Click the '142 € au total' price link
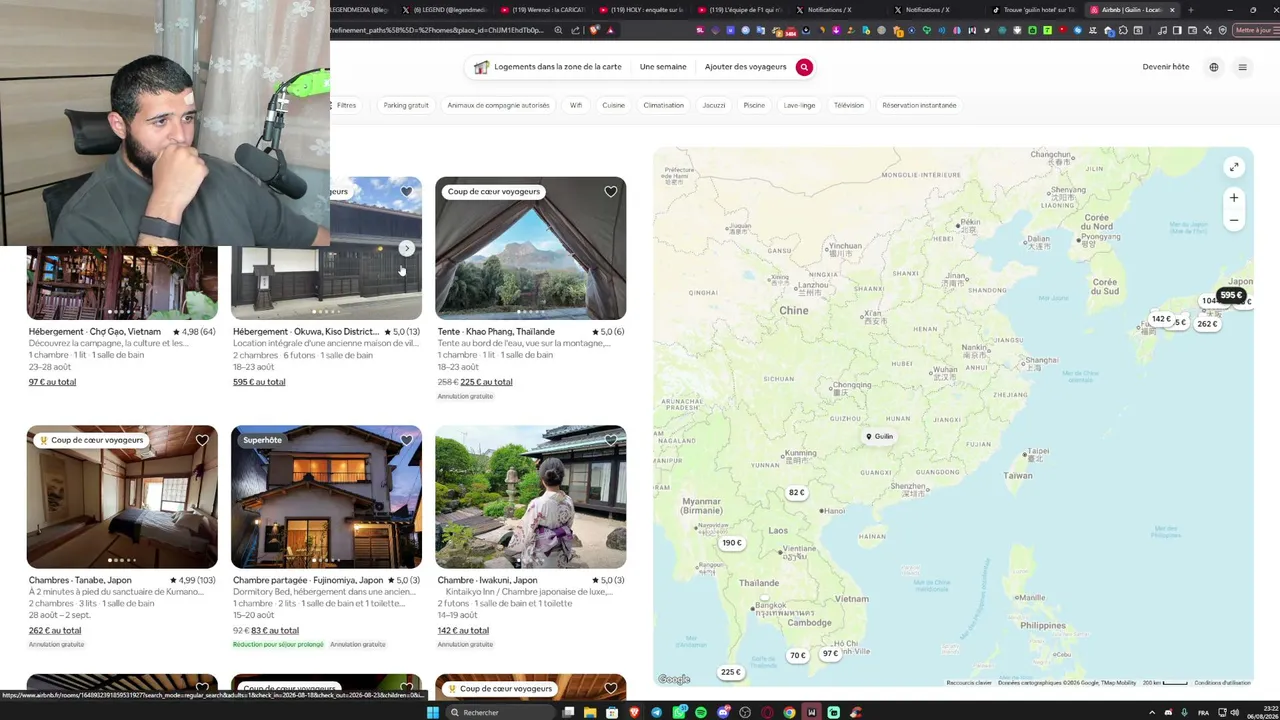The width and height of the screenshot is (1280, 720). click(x=463, y=631)
